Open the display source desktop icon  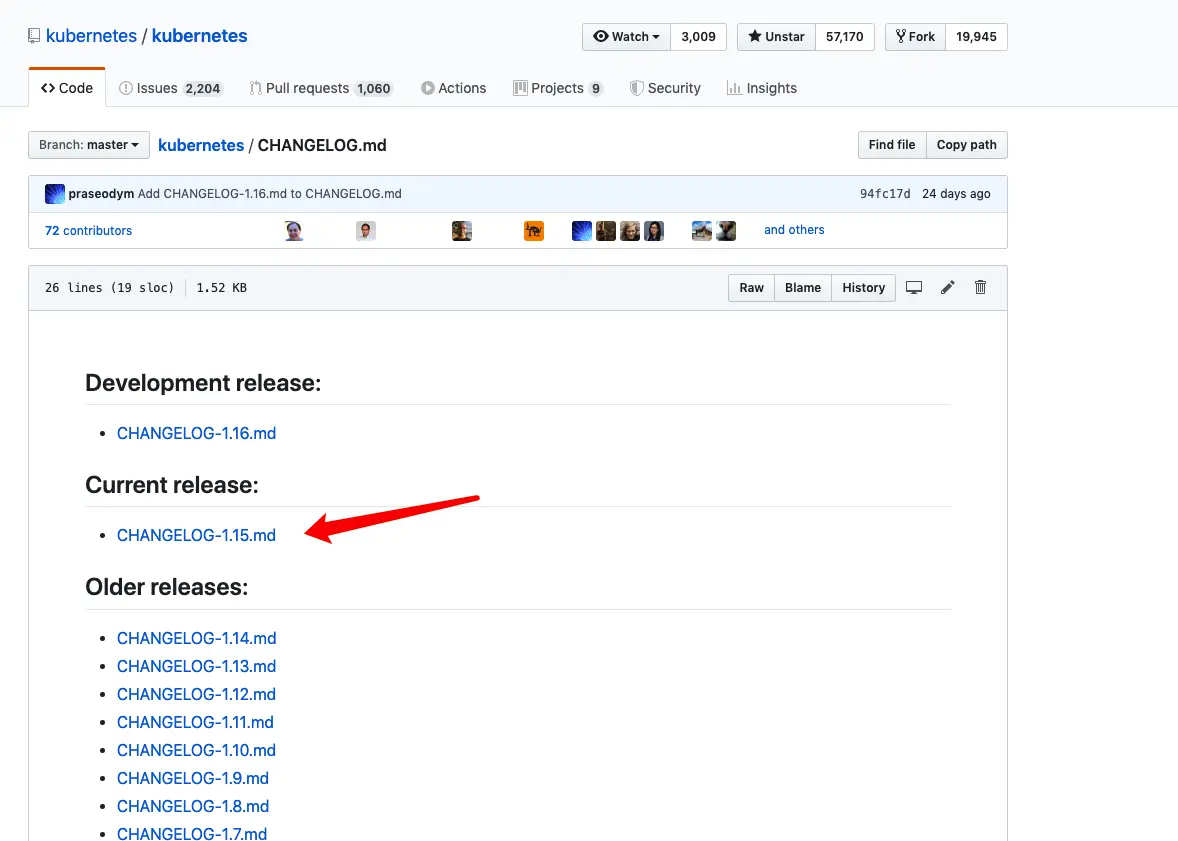pyautogui.click(x=914, y=287)
